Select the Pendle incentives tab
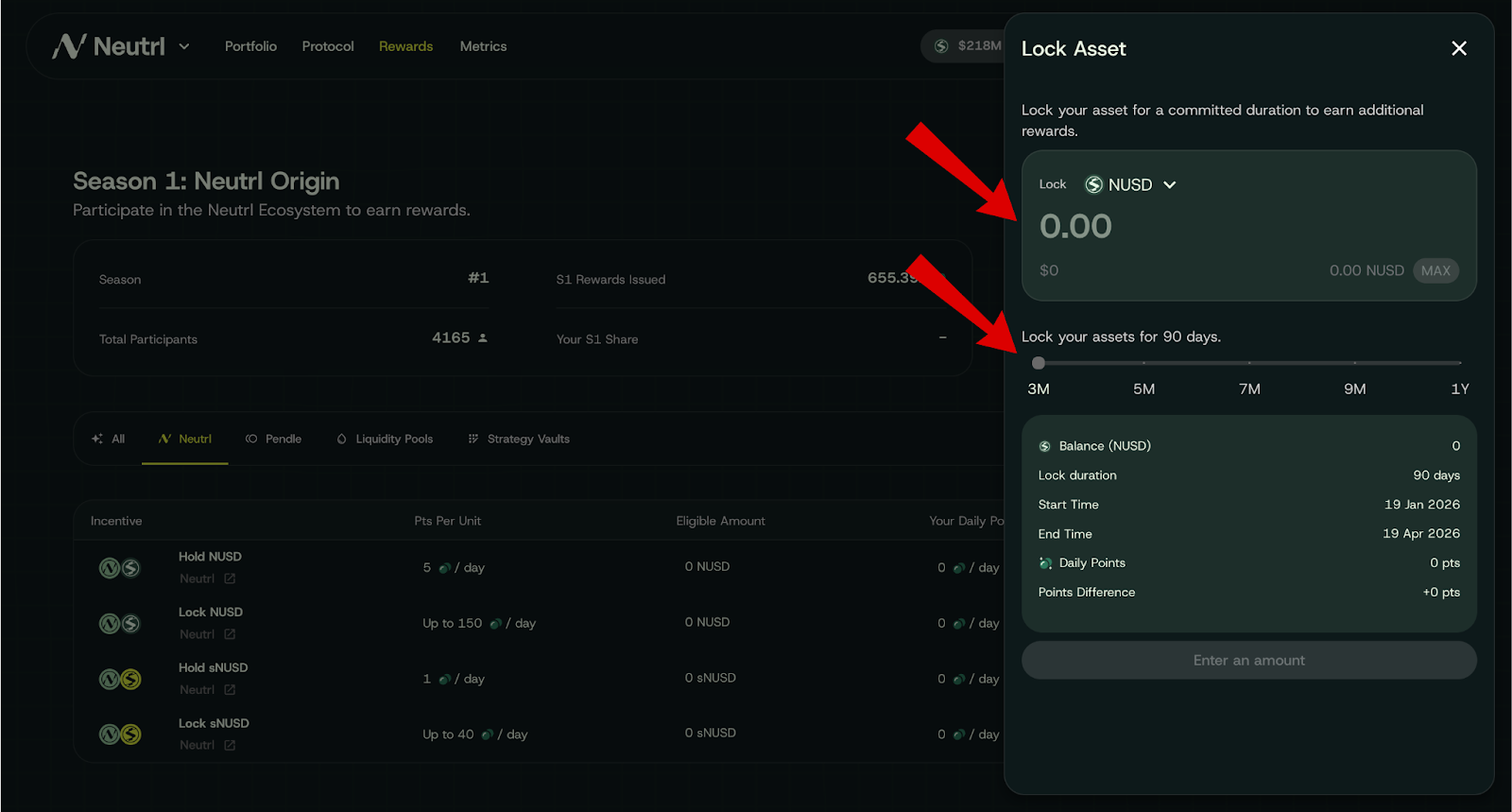Viewport: 1512px width, 812px height. (x=274, y=439)
